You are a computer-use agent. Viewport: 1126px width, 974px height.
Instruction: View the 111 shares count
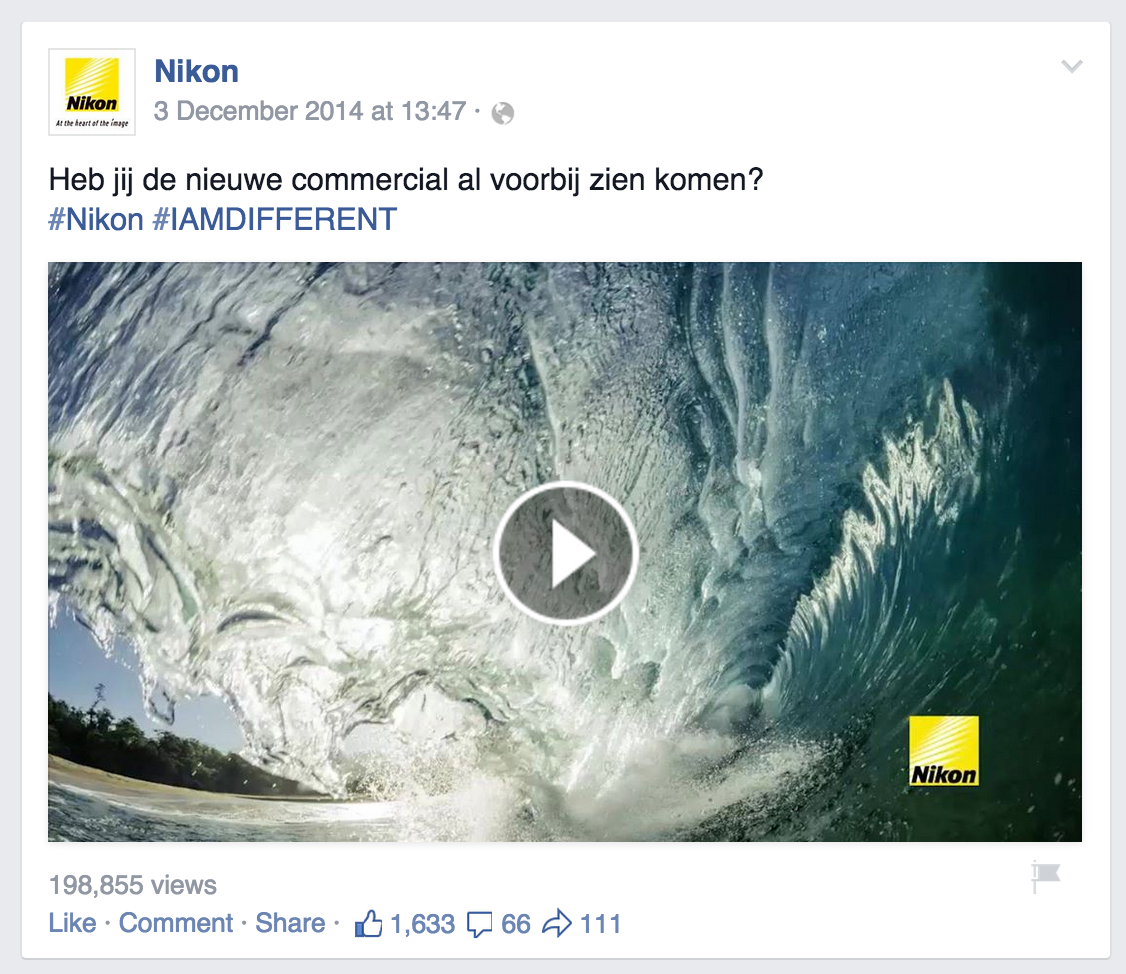(x=600, y=924)
